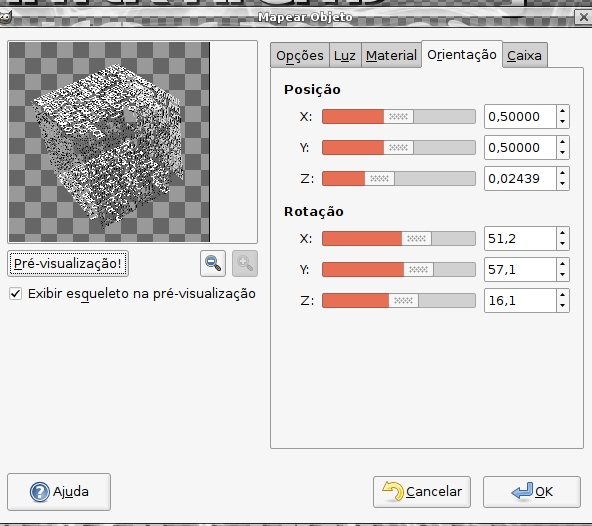Click Posição X value field 0,50000
This screenshot has height=526, width=592.
(520, 117)
